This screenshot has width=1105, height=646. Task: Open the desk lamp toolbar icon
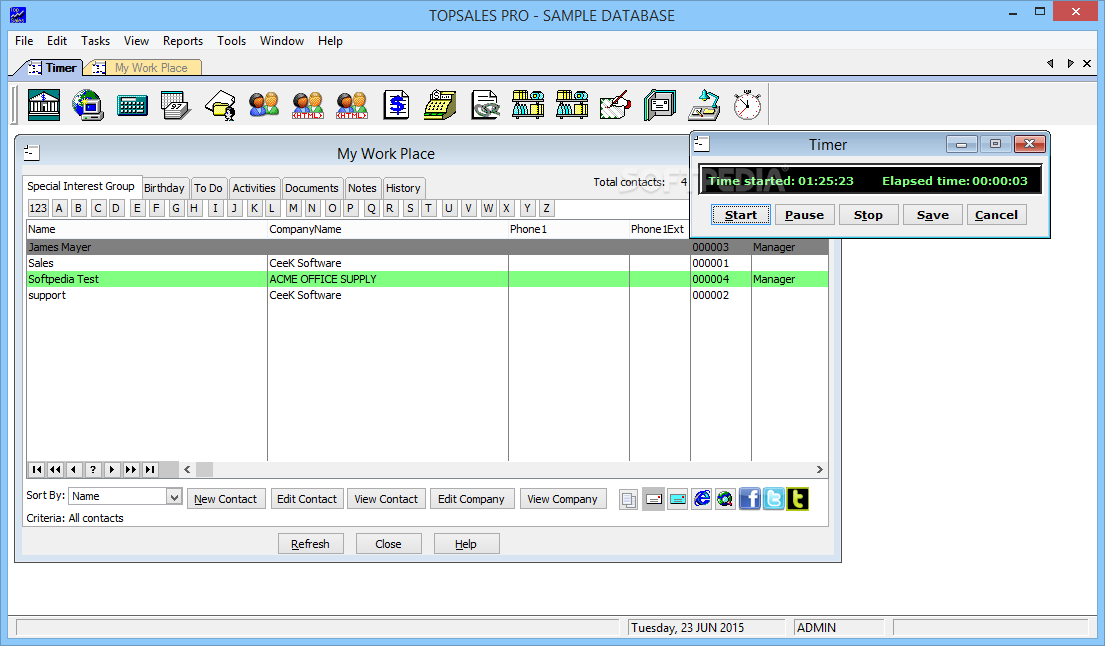pos(704,105)
